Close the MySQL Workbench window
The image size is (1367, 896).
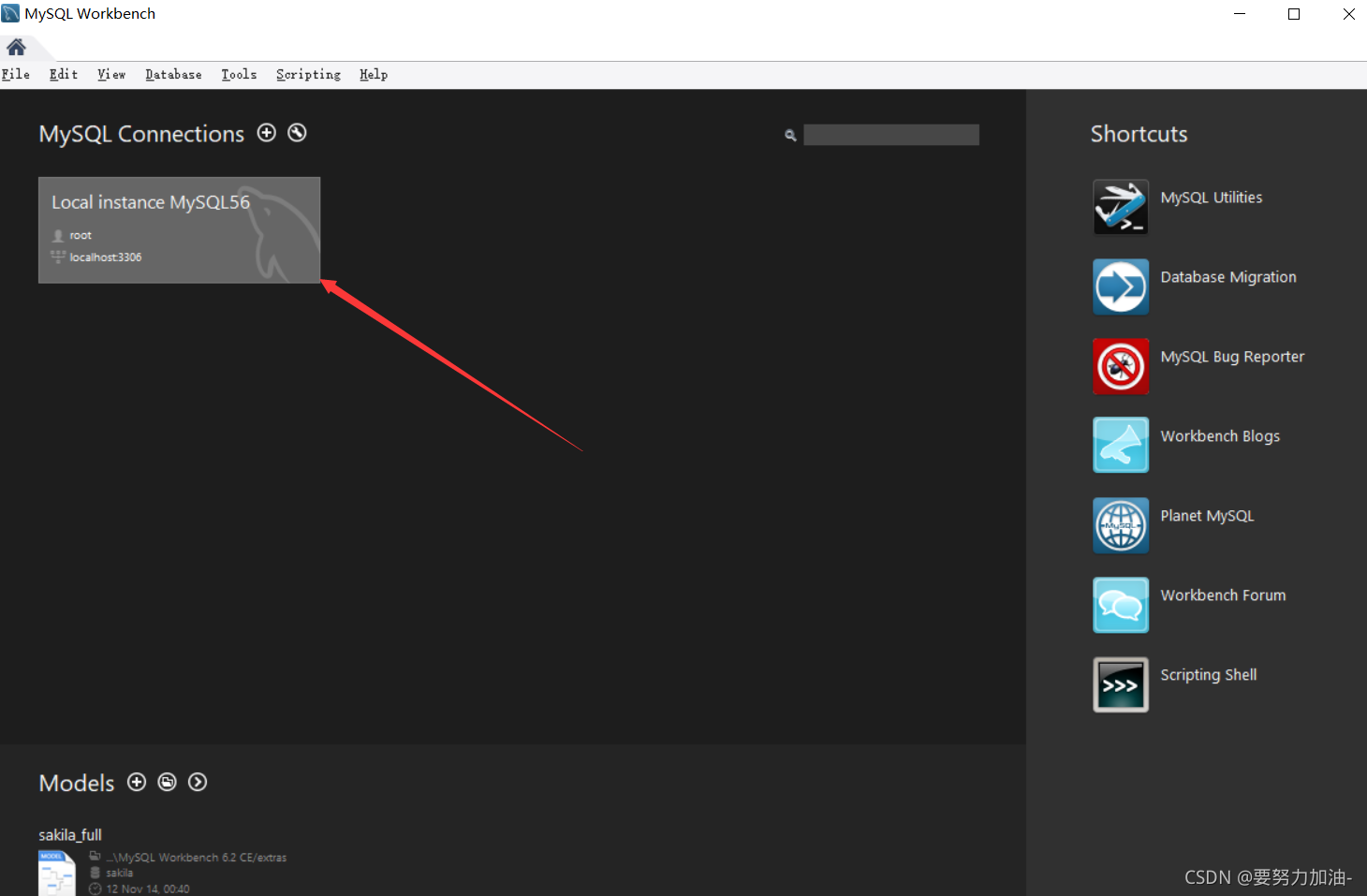point(1348,14)
